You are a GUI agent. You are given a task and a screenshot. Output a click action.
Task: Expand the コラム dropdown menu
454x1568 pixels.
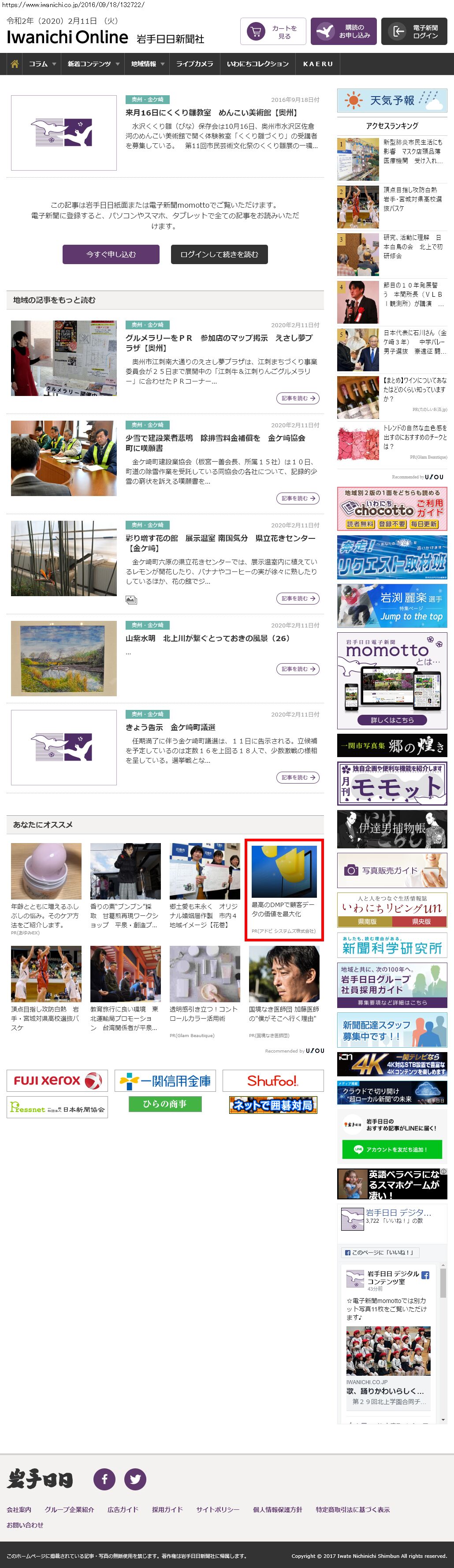(42, 64)
